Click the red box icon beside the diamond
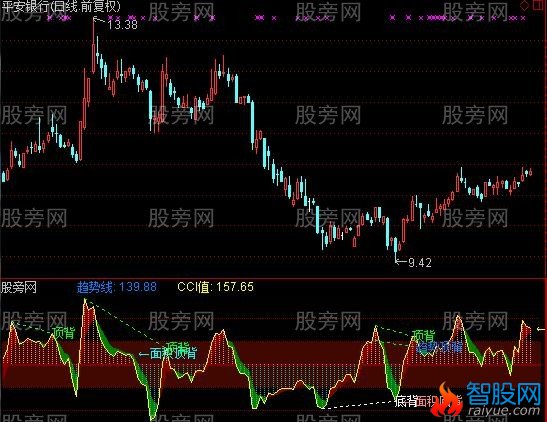Screen dimensions: 547x422 (x=539, y=5)
